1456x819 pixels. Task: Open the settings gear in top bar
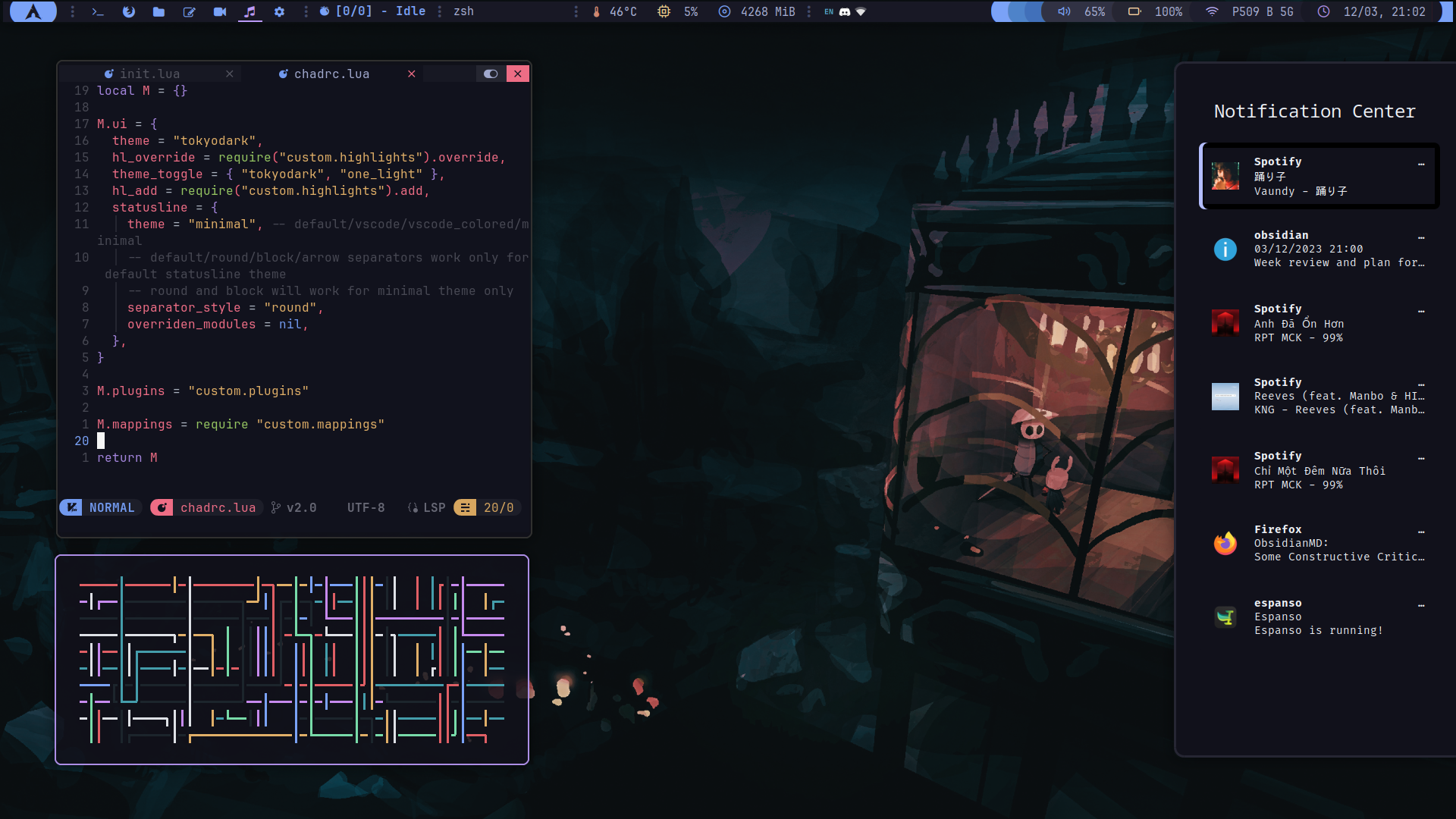279,11
